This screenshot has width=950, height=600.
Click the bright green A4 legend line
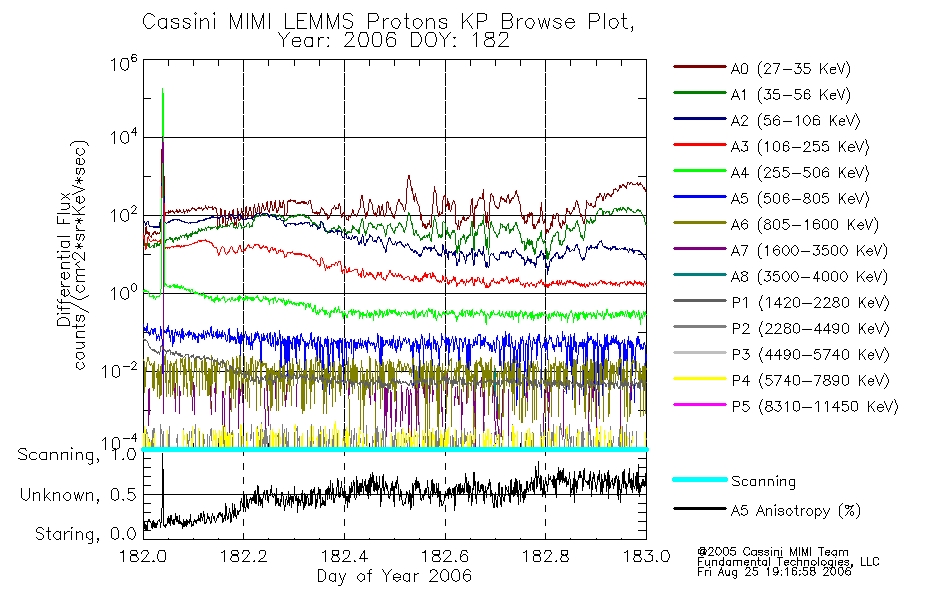(x=699, y=171)
